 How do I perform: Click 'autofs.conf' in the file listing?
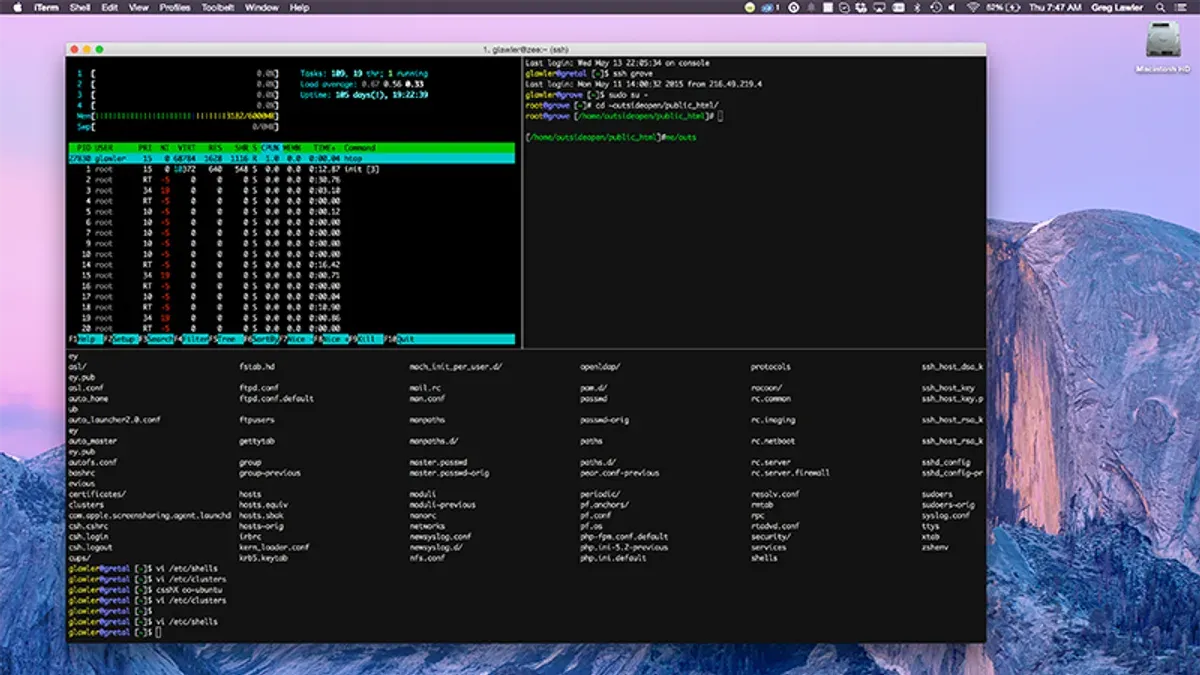click(x=93, y=463)
